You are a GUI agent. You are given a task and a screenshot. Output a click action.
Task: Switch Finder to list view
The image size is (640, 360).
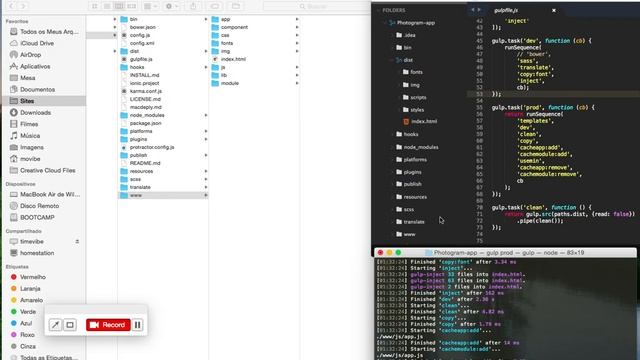107,6
